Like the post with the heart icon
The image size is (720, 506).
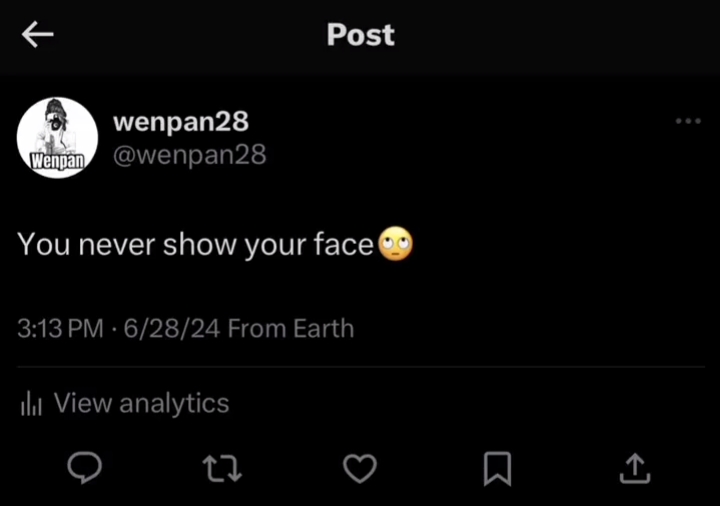pos(360,467)
